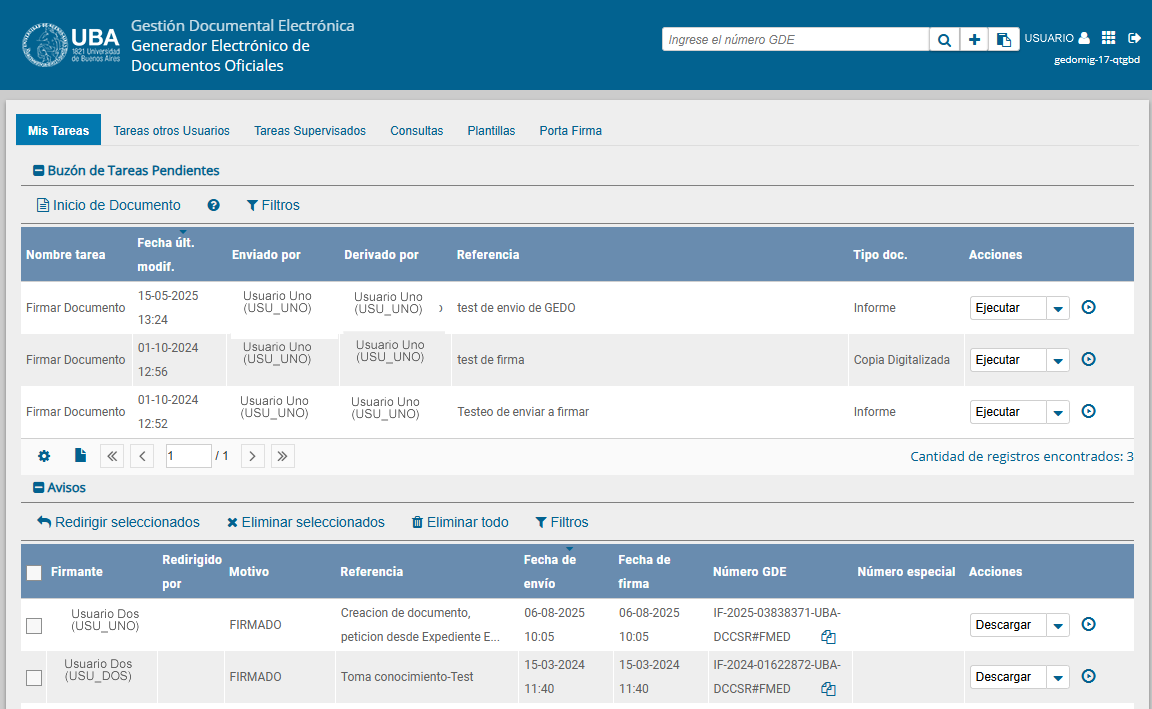Run the 'test de envio de GEDO' play icon

point(1089,307)
